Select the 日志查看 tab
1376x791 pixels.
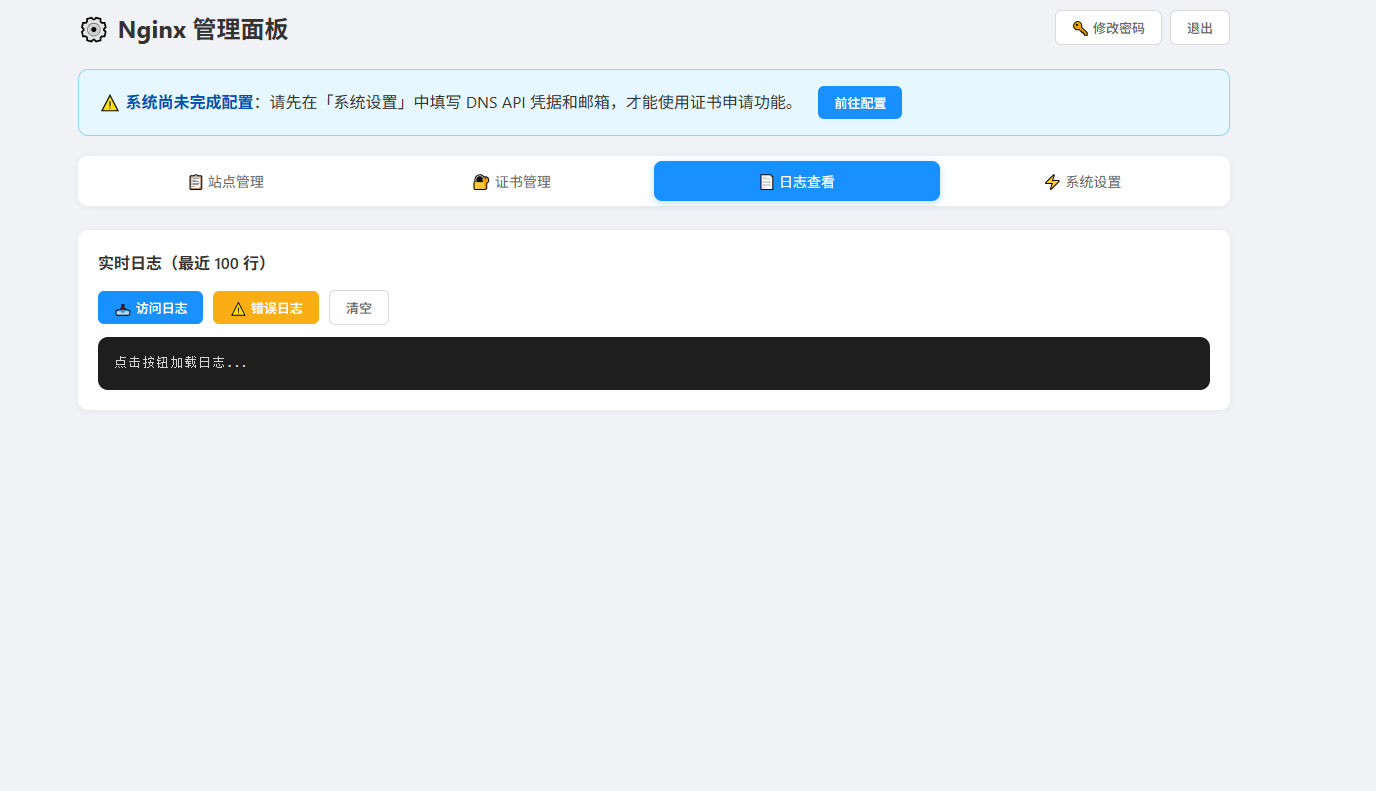click(x=797, y=181)
